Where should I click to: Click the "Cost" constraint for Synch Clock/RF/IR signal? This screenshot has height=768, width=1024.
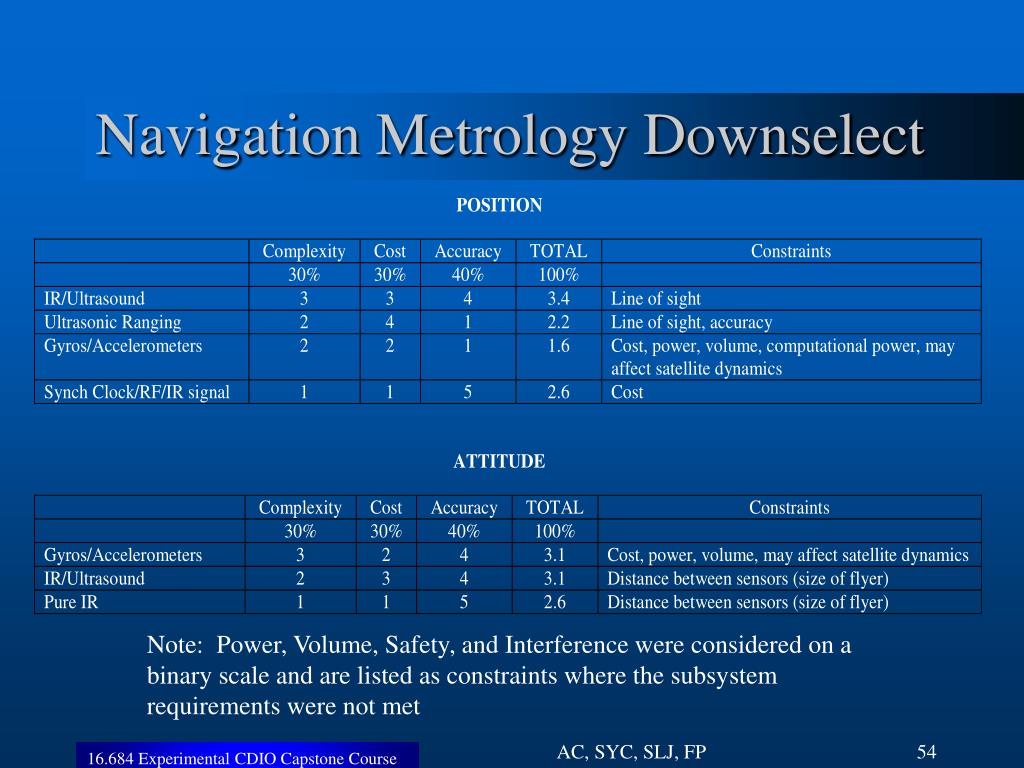(x=627, y=392)
